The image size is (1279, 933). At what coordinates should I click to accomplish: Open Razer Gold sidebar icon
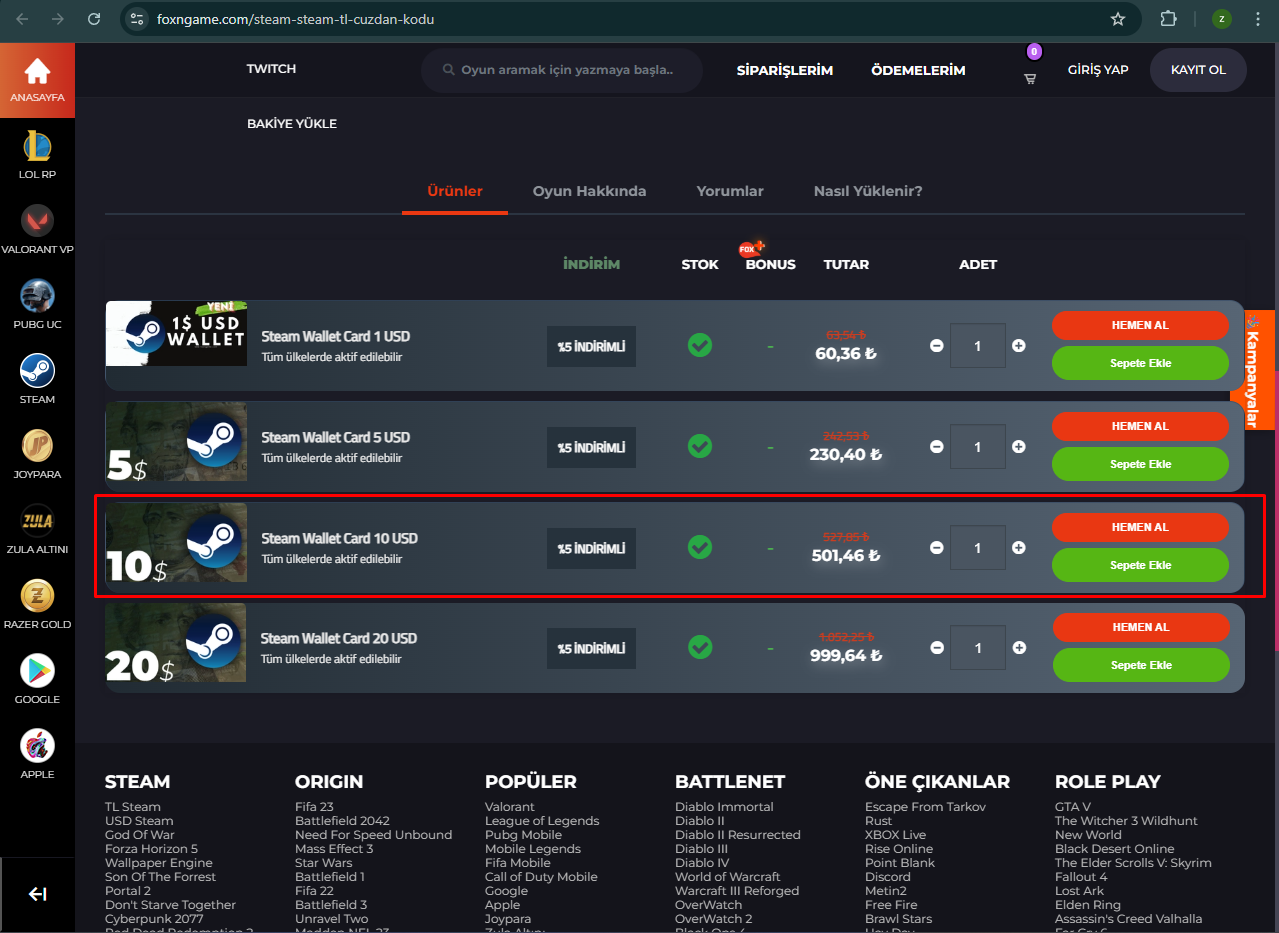[x=37, y=596]
